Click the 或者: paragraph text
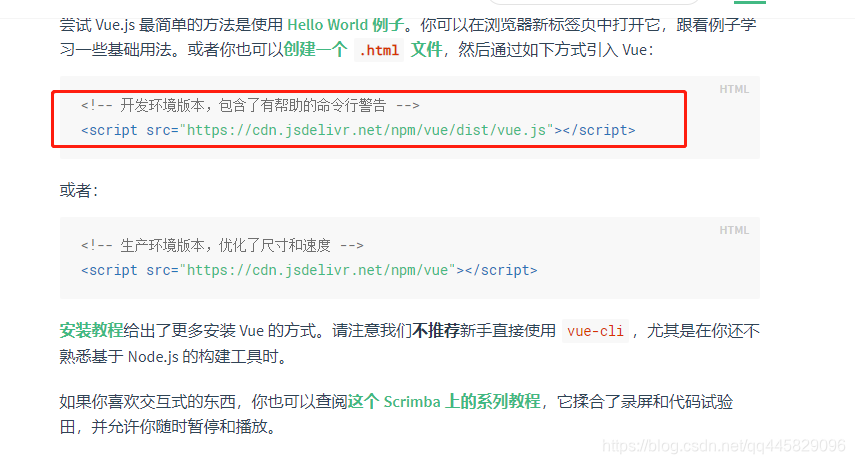The image size is (855, 464). click(79, 190)
